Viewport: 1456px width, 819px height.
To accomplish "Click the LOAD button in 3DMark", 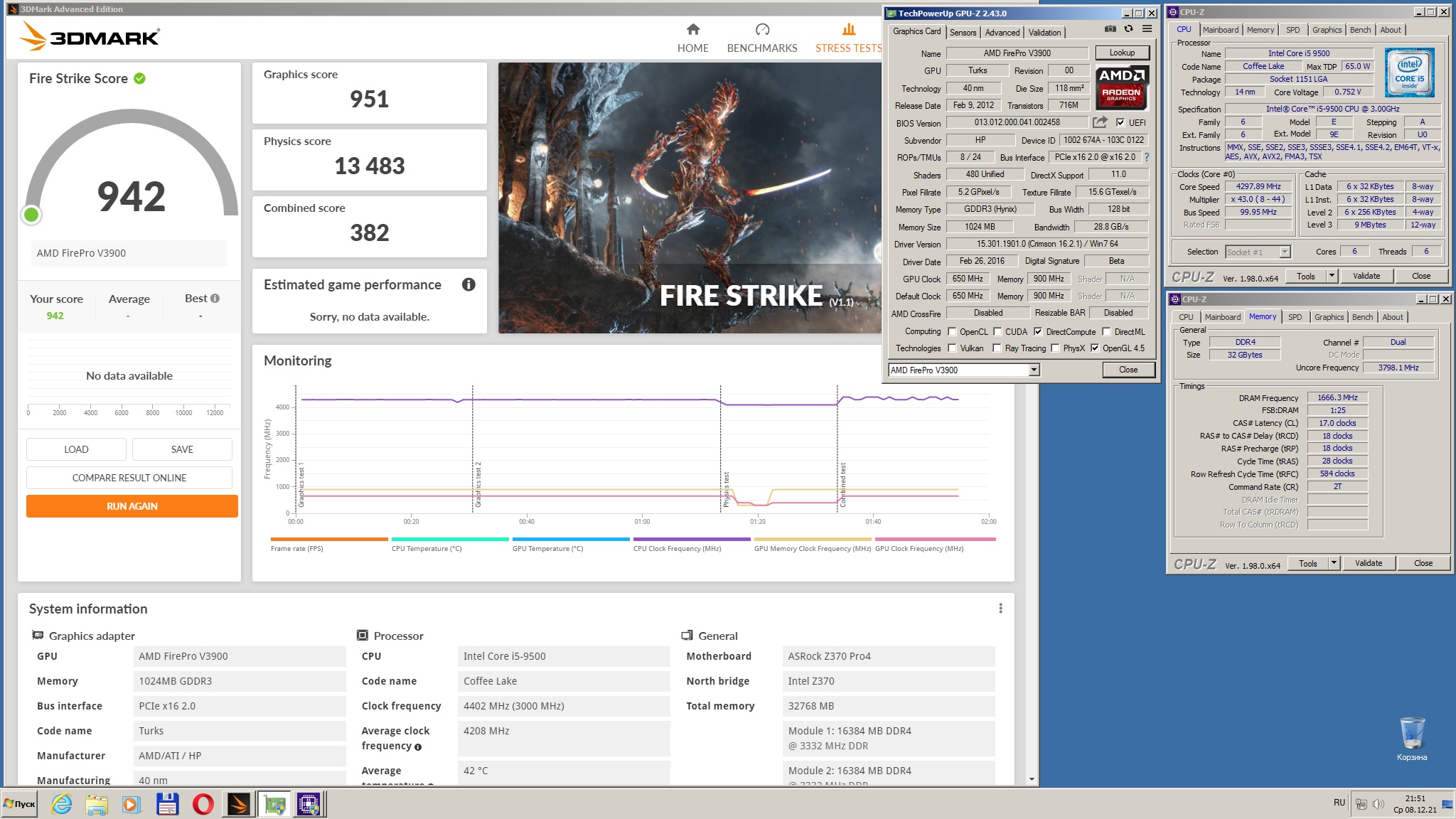I will (x=76, y=449).
